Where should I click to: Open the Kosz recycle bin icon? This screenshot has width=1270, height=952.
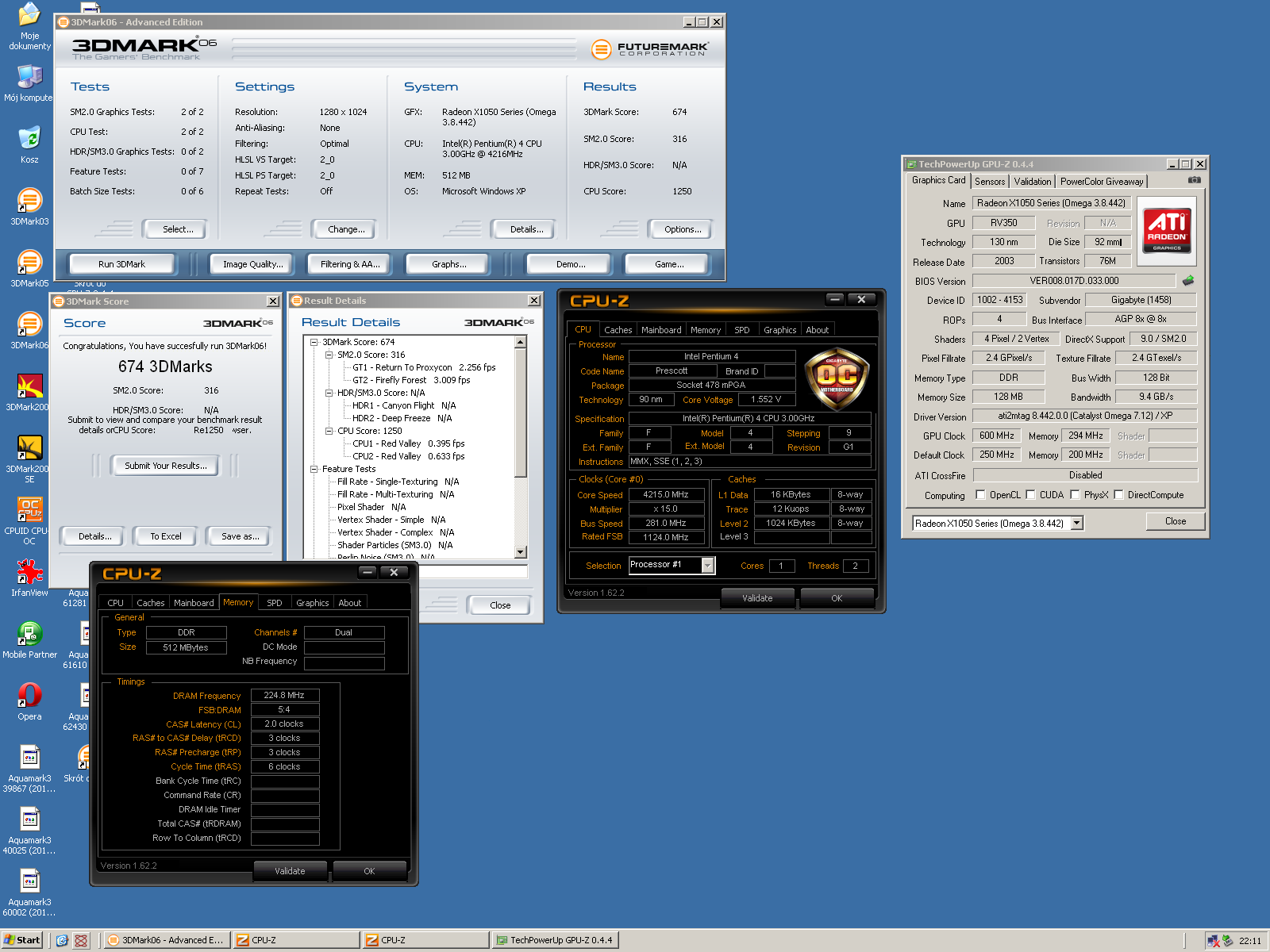click(x=29, y=144)
